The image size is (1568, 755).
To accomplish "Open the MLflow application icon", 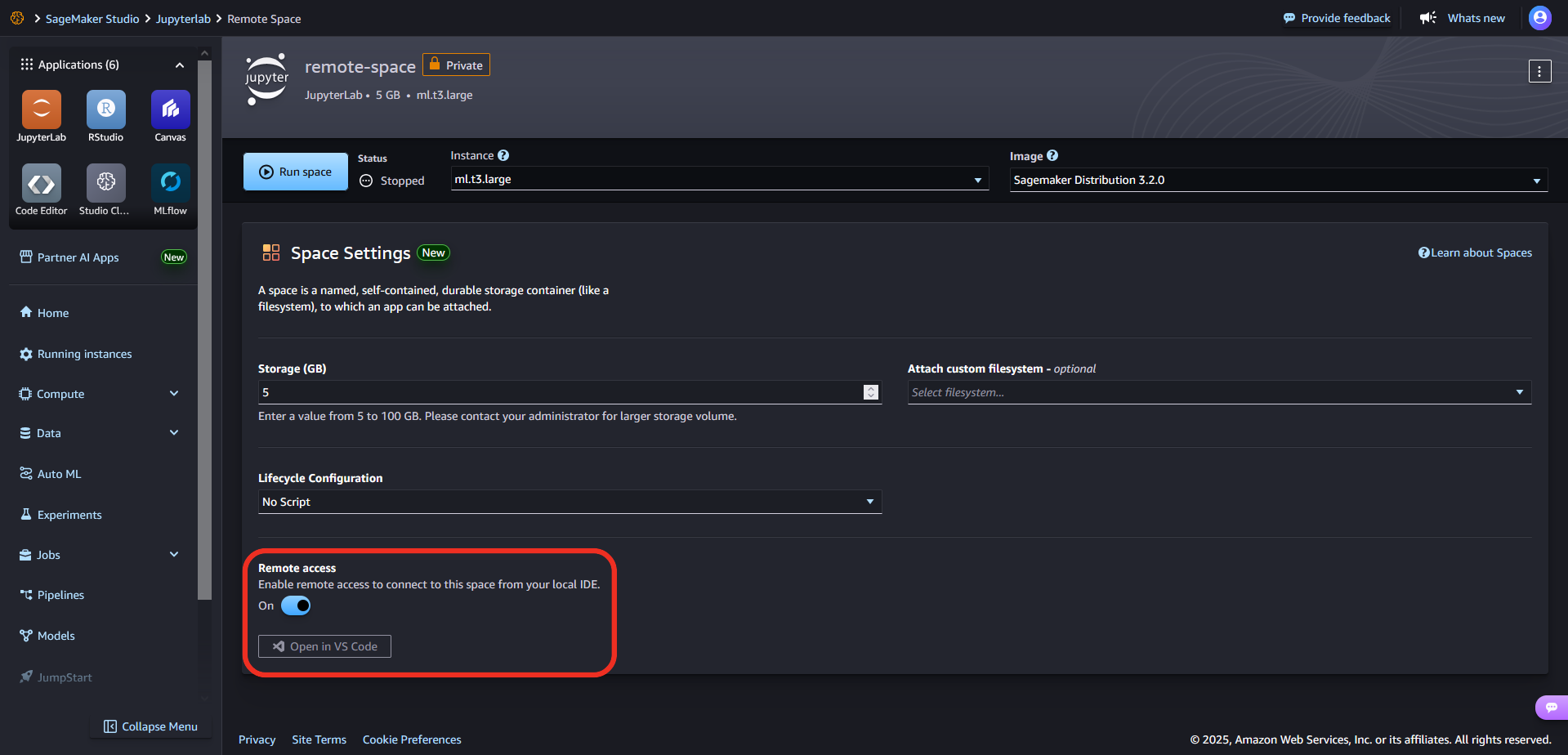I will click(x=171, y=183).
